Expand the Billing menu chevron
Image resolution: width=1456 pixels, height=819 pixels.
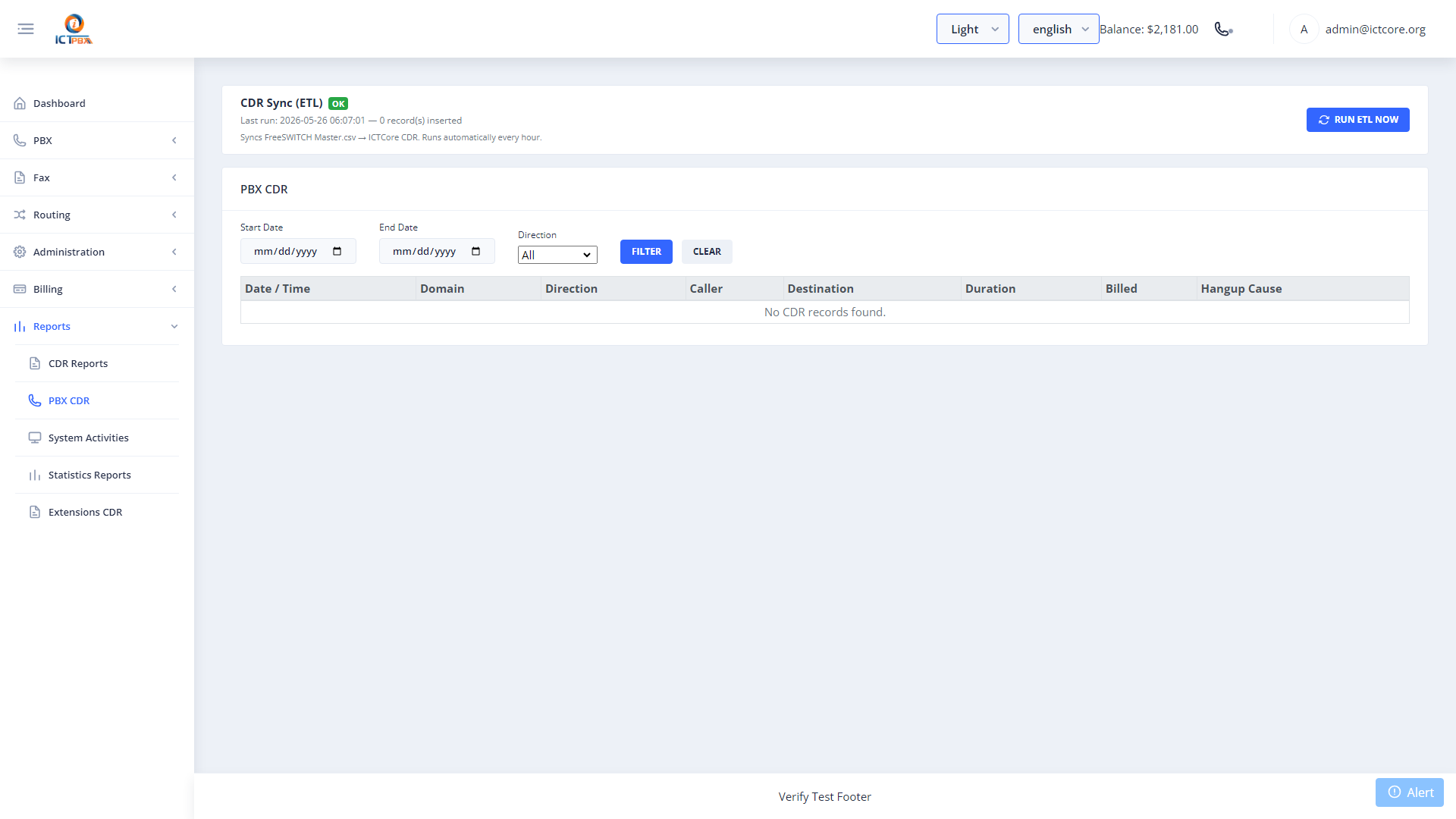tap(174, 289)
